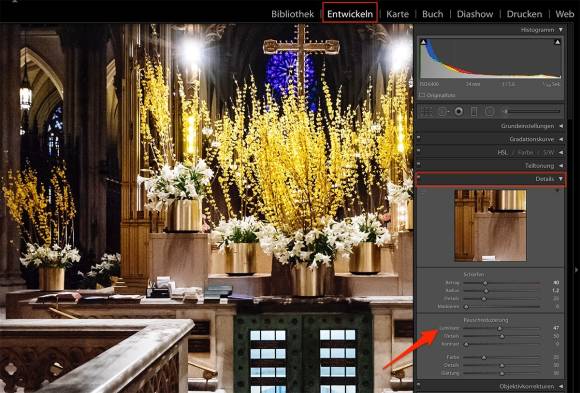Click the Betrag sharpening slider
The image size is (580, 393).
(502, 283)
